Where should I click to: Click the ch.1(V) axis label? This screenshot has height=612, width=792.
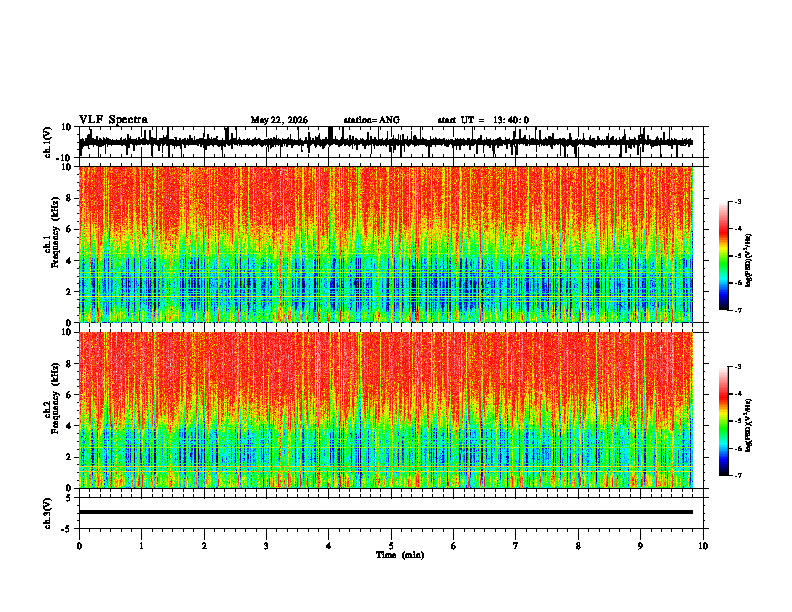pyautogui.click(x=48, y=142)
